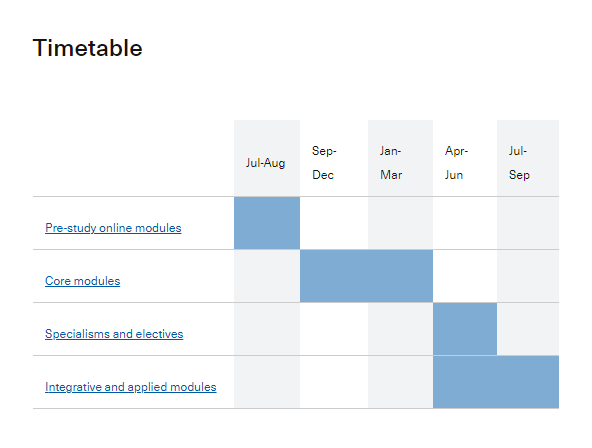The width and height of the screenshot is (592, 448).
Task: Click the empty Core modules Jul-Aug cell
Action: point(267,276)
